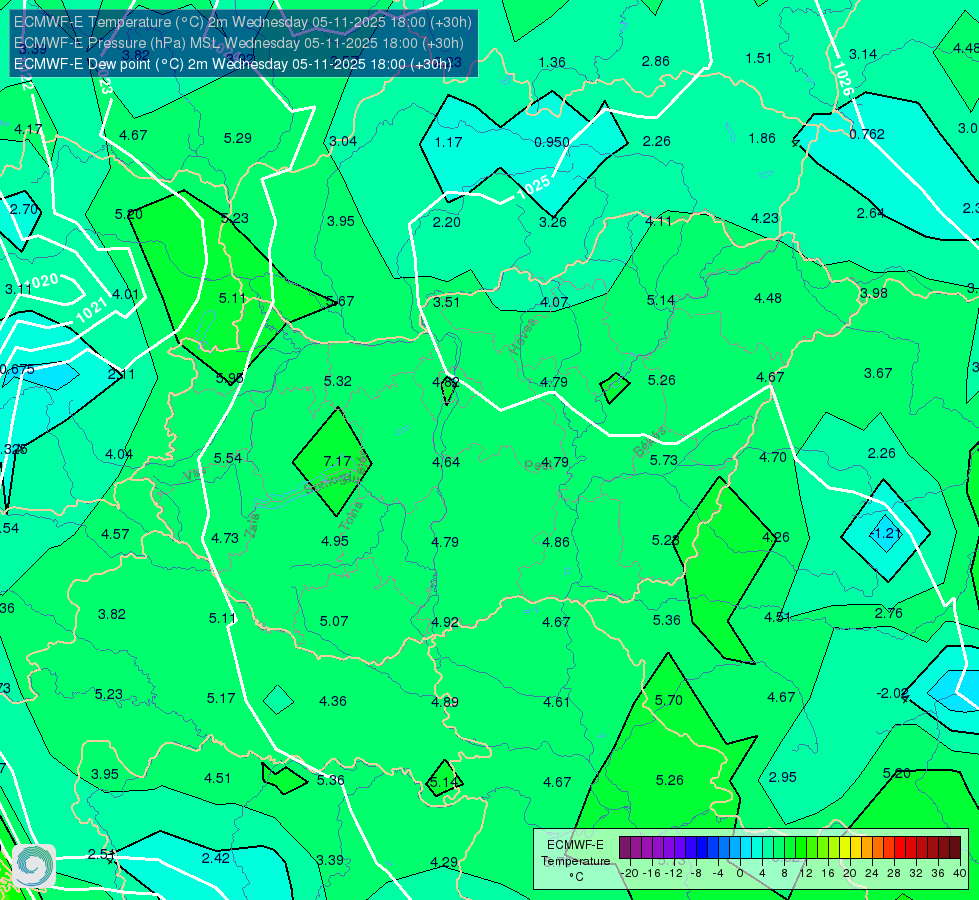Click the 4.86 temperature value
This screenshot has width=979, height=900.
(x=556, y=541)
